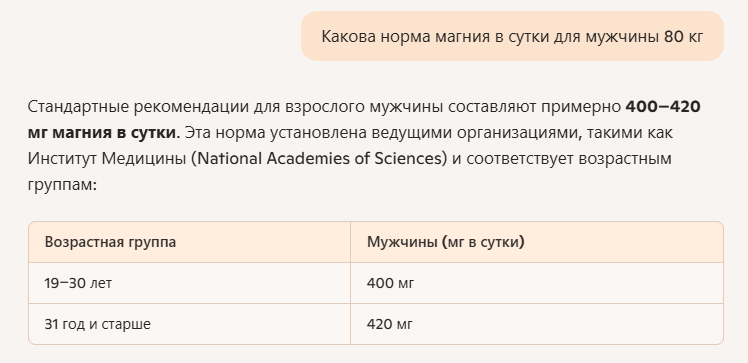This screenshot has height=363, width=748.
Task: Select the "19–30 лет" table cell
Action: coord(189,283)
